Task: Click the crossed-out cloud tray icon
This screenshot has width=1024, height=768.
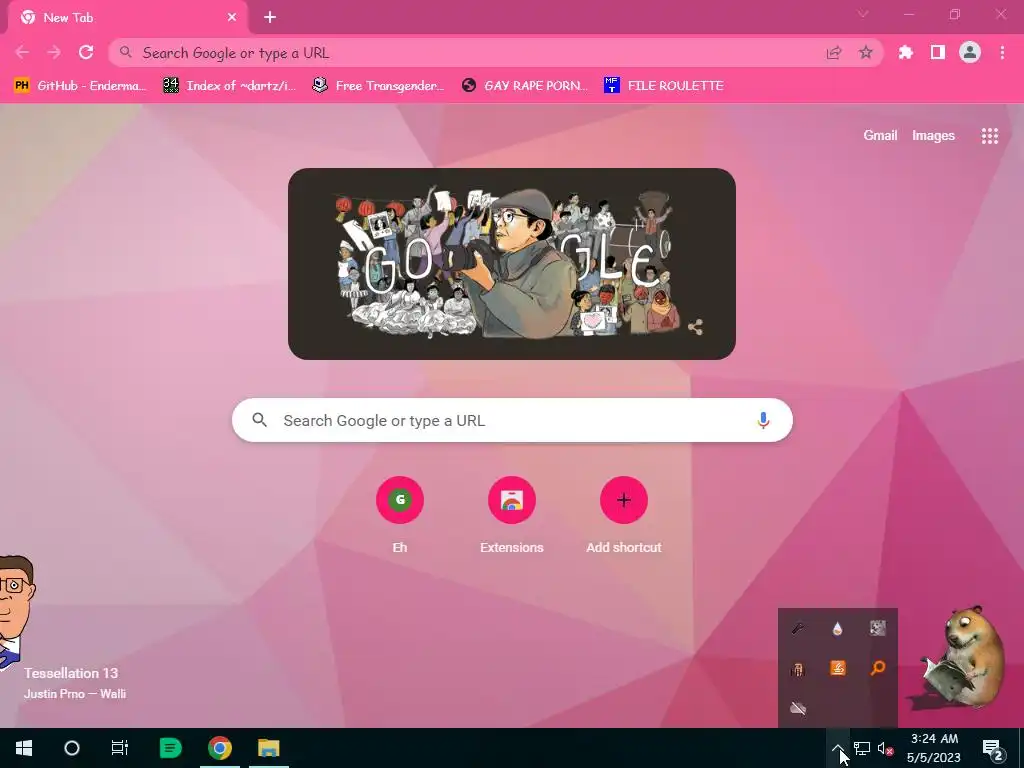Action: (797, 709)
